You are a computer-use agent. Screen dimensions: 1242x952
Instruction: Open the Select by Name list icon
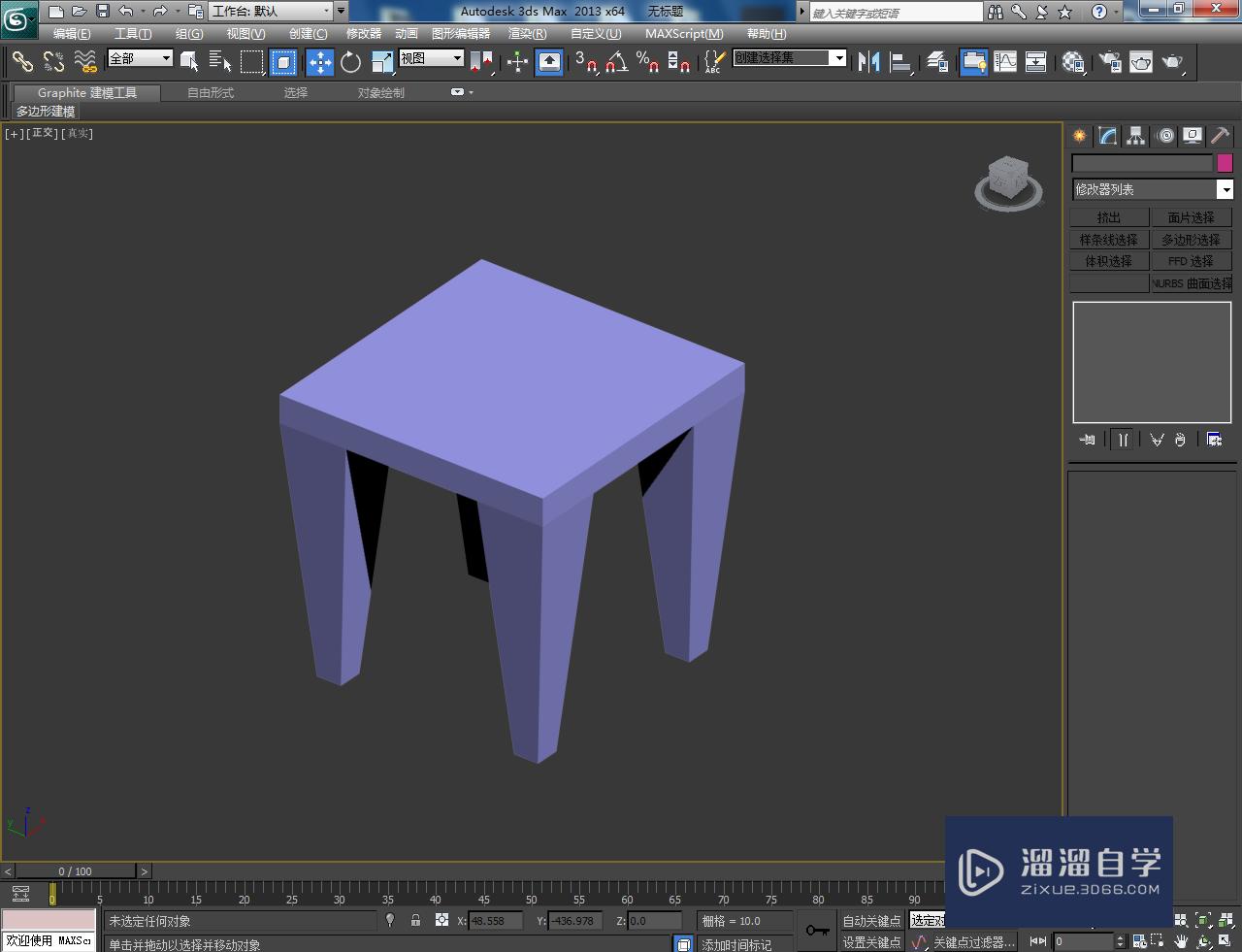pyautogui.click(x=220, y=62)
